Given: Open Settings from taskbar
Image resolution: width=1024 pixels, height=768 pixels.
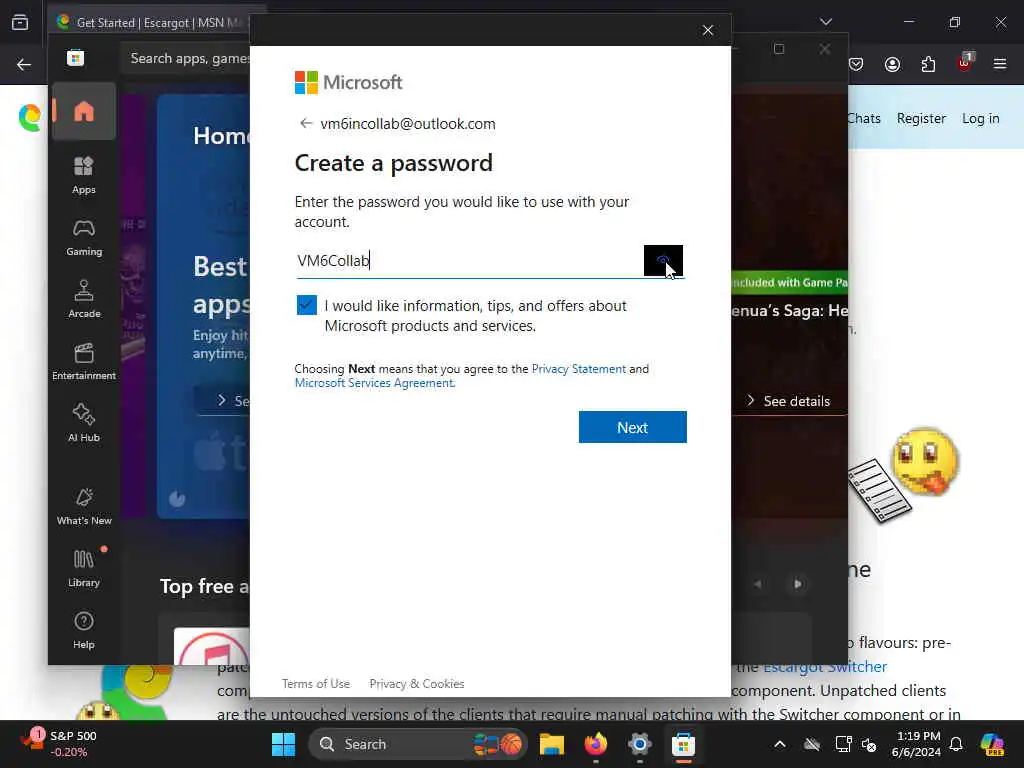Looking at the screenshot, I should tap(639, 744).
